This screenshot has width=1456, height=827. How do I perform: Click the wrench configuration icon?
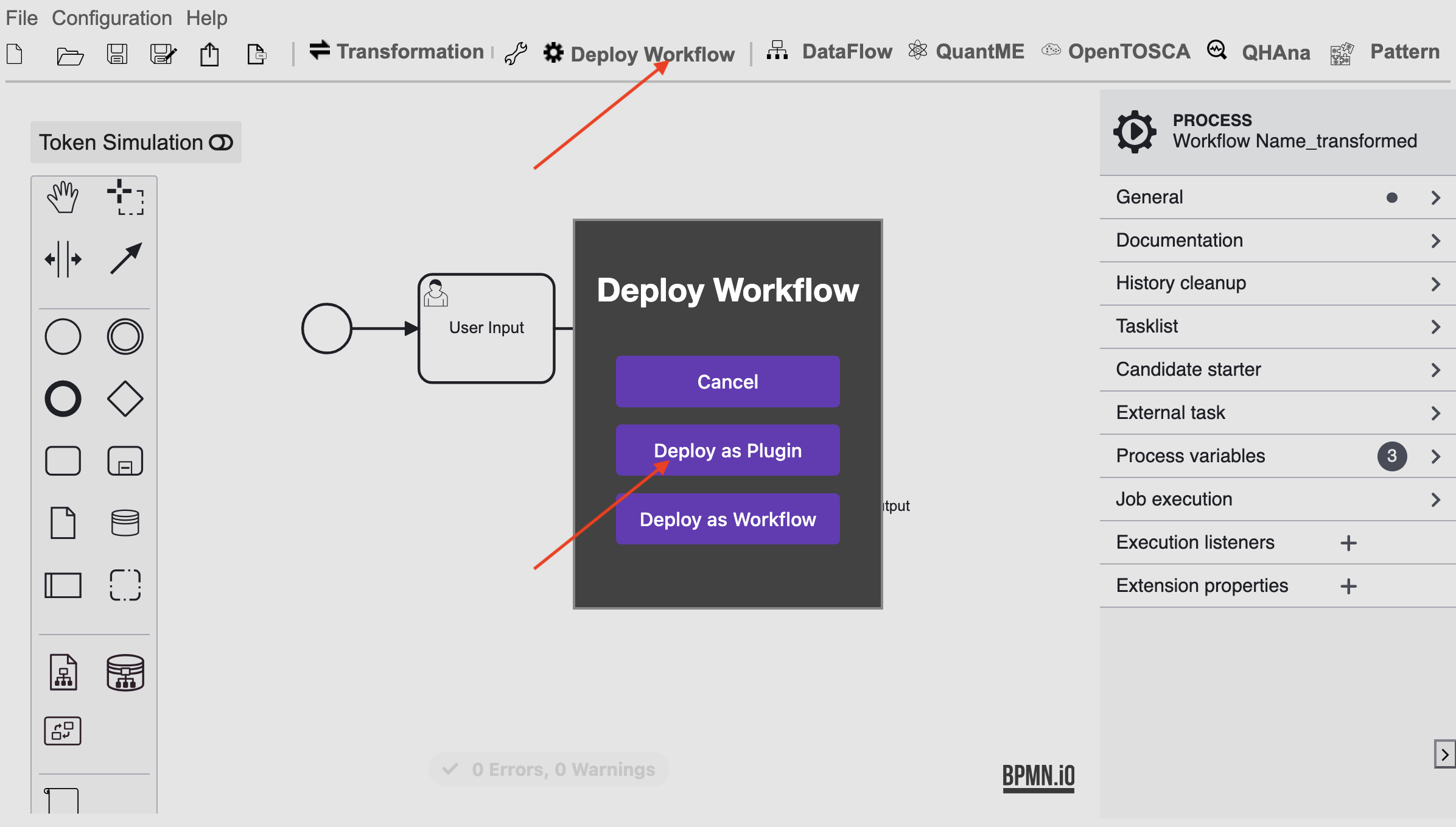tap(516, 54)
